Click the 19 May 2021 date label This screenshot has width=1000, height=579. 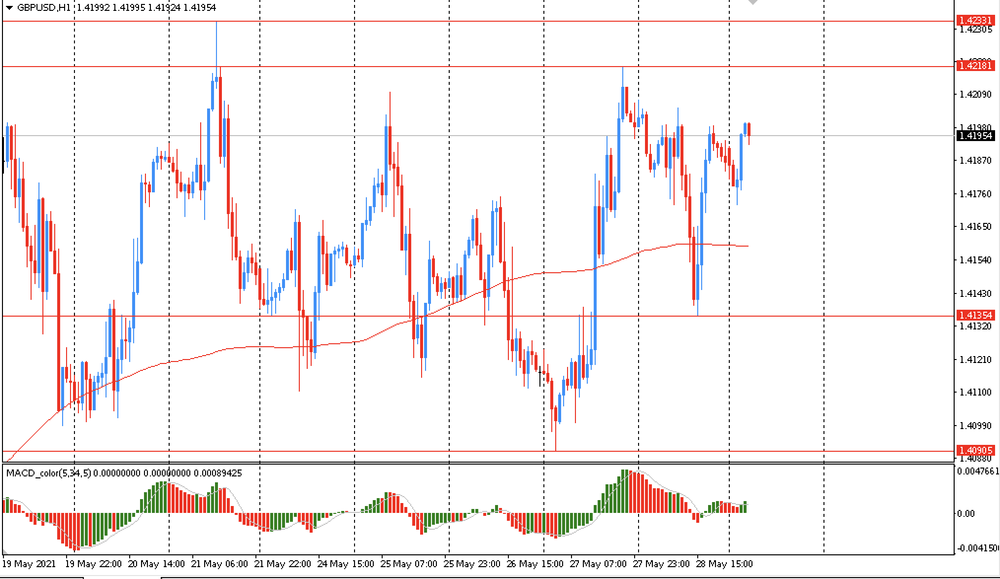[x=29, y=564]
